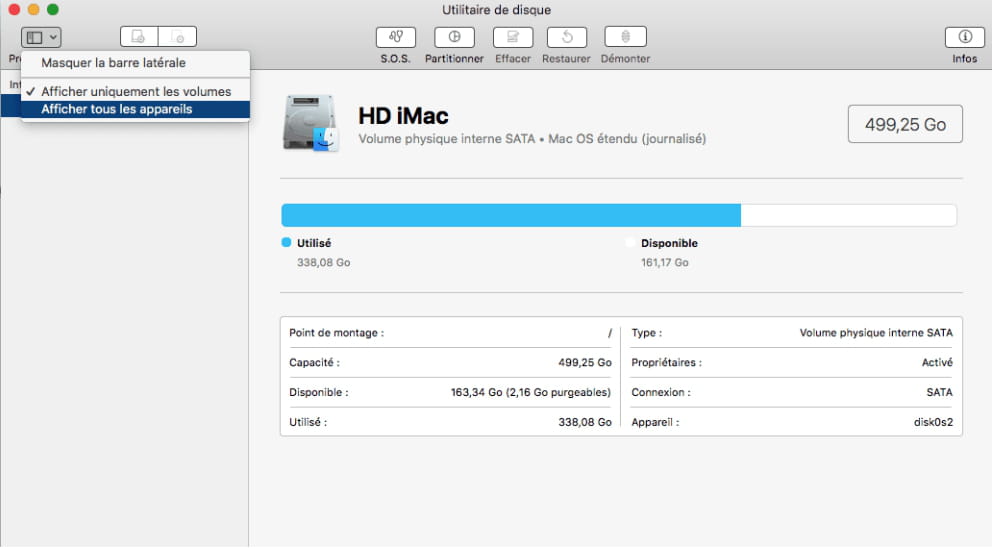Choose "Masquer la barre latérale"
Screen dimensions: 994x549
[113, 63]
